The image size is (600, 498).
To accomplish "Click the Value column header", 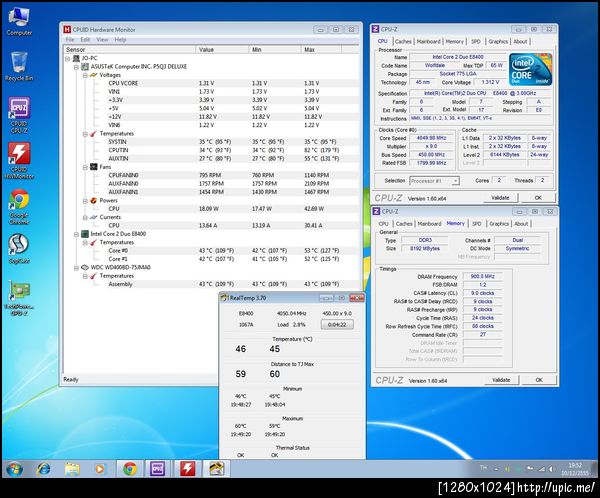I will click(x=222, y=49).
